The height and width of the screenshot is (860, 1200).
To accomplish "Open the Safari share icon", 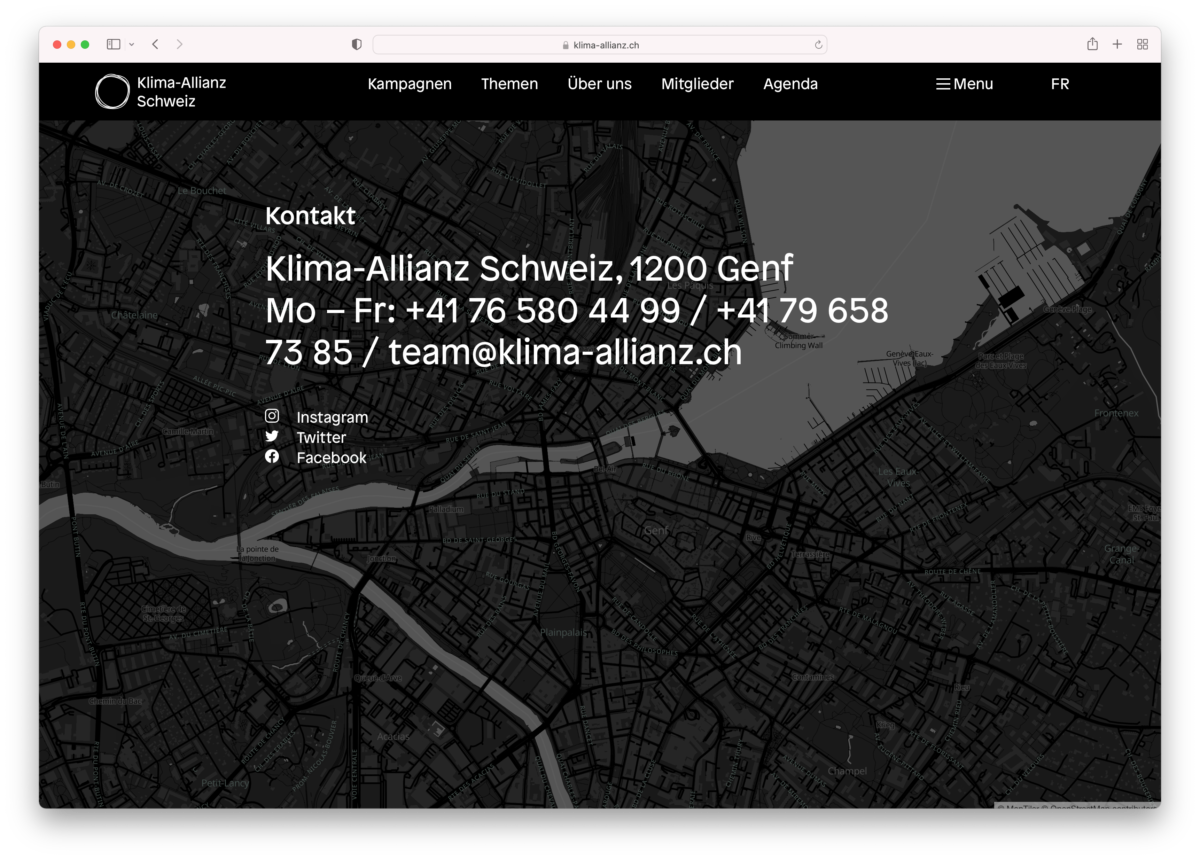I will pyautogui.click(x=1092, y=44).
